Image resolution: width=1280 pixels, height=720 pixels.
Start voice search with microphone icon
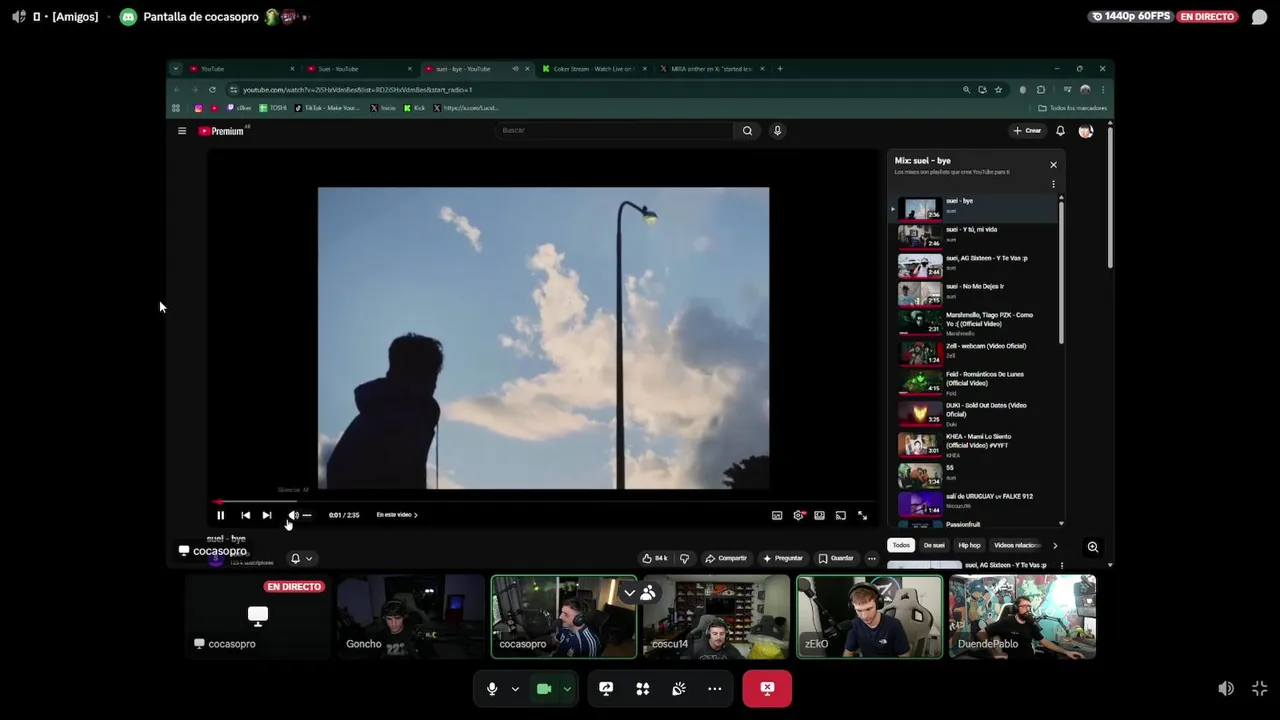[777, 130]
